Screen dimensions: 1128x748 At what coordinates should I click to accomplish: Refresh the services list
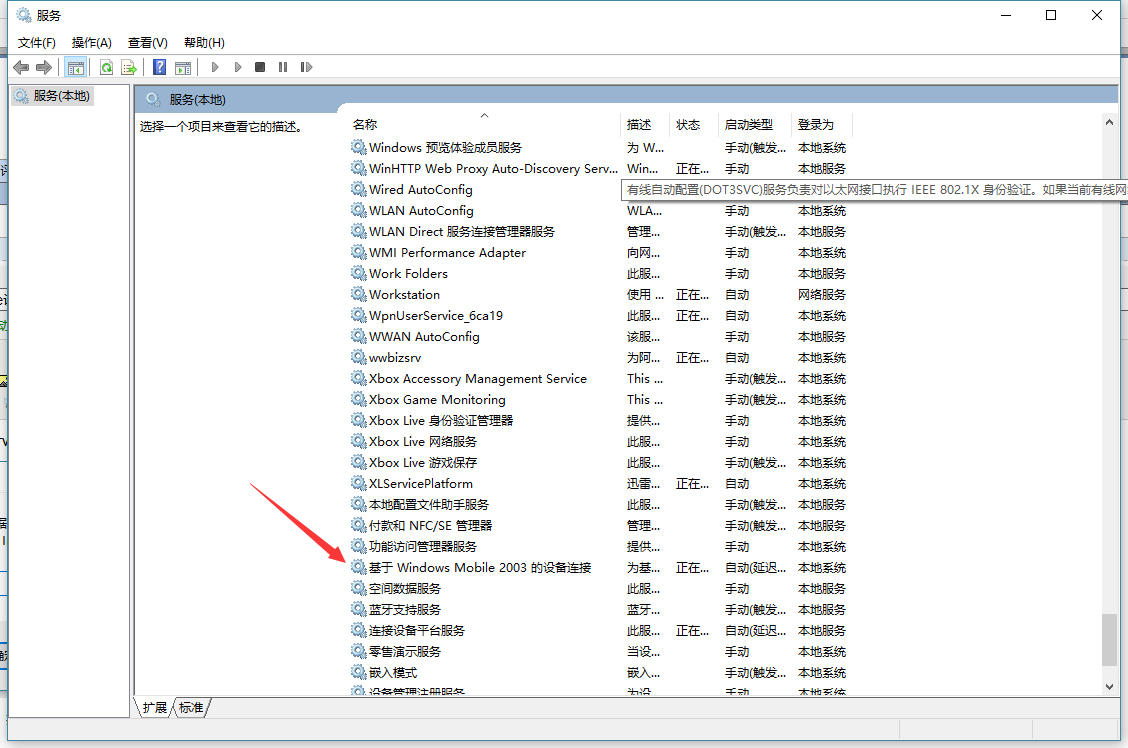click(x=107, y=66)
